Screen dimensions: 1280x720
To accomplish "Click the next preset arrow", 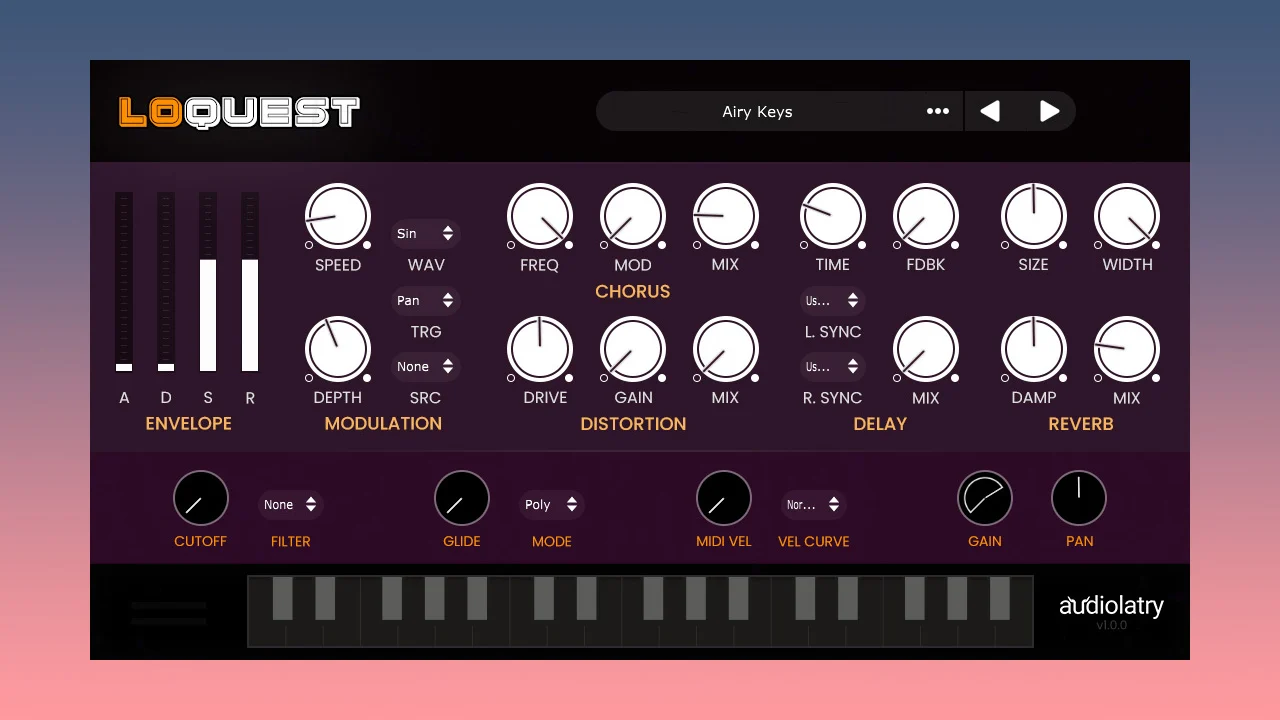I will tap(1049, 111).
